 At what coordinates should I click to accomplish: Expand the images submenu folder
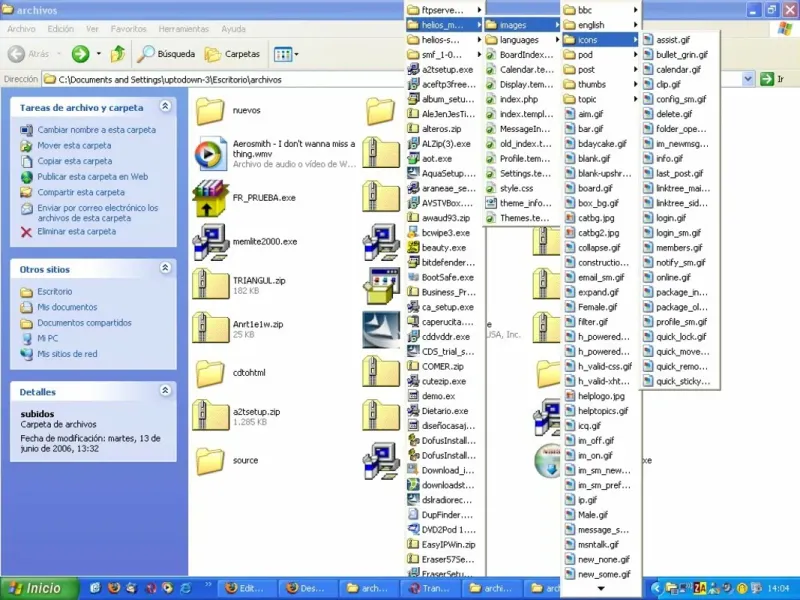pyautogui.click(x=521, y=24)
